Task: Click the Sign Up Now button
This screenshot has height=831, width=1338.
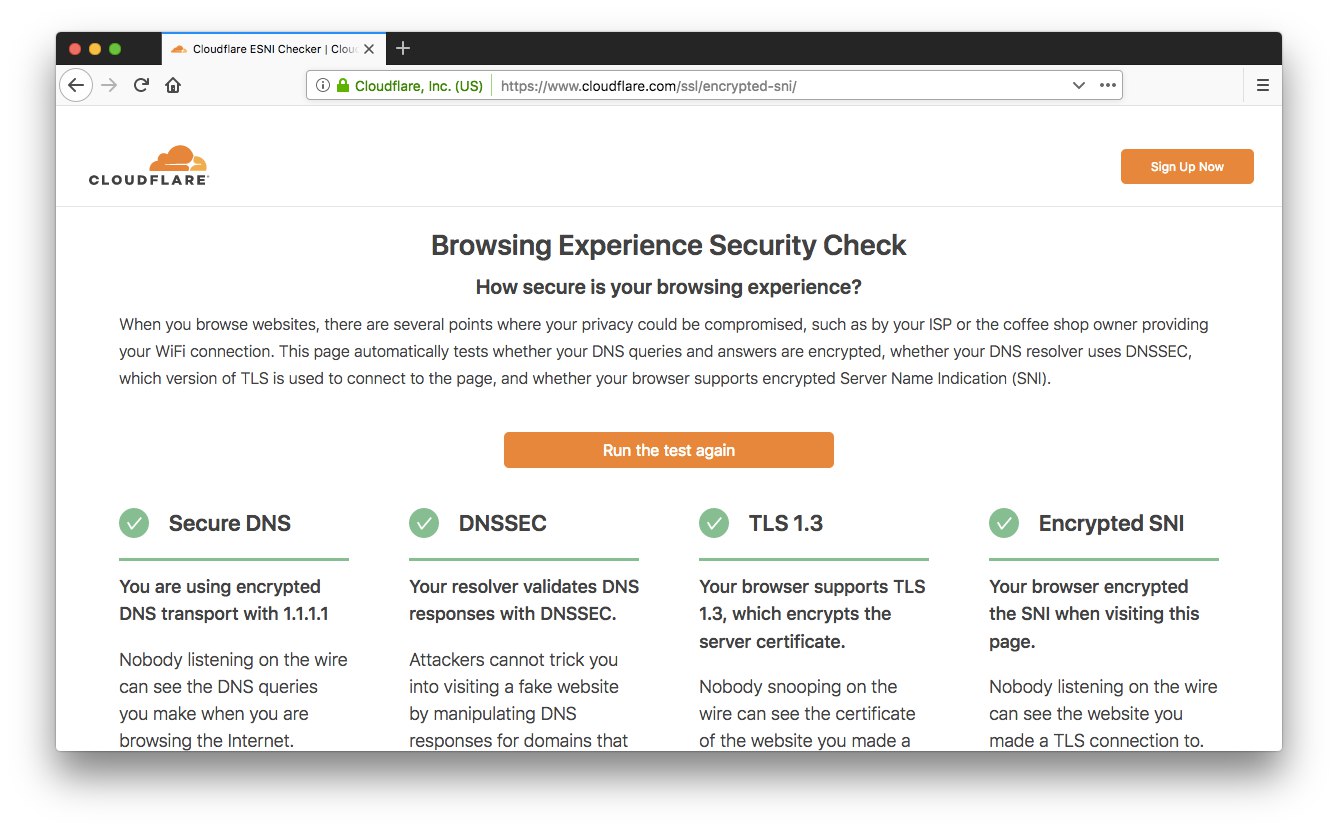Action: tap(1187, 167)
